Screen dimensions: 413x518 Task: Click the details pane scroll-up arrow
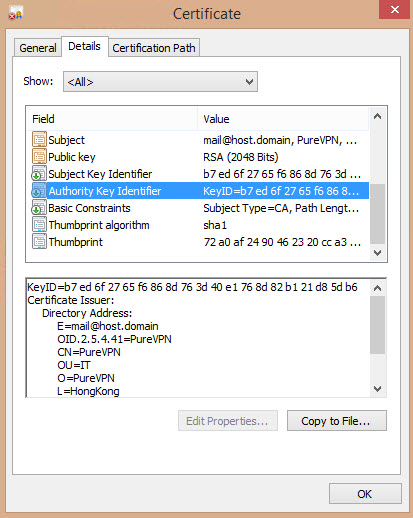click(x=377, y=288)
